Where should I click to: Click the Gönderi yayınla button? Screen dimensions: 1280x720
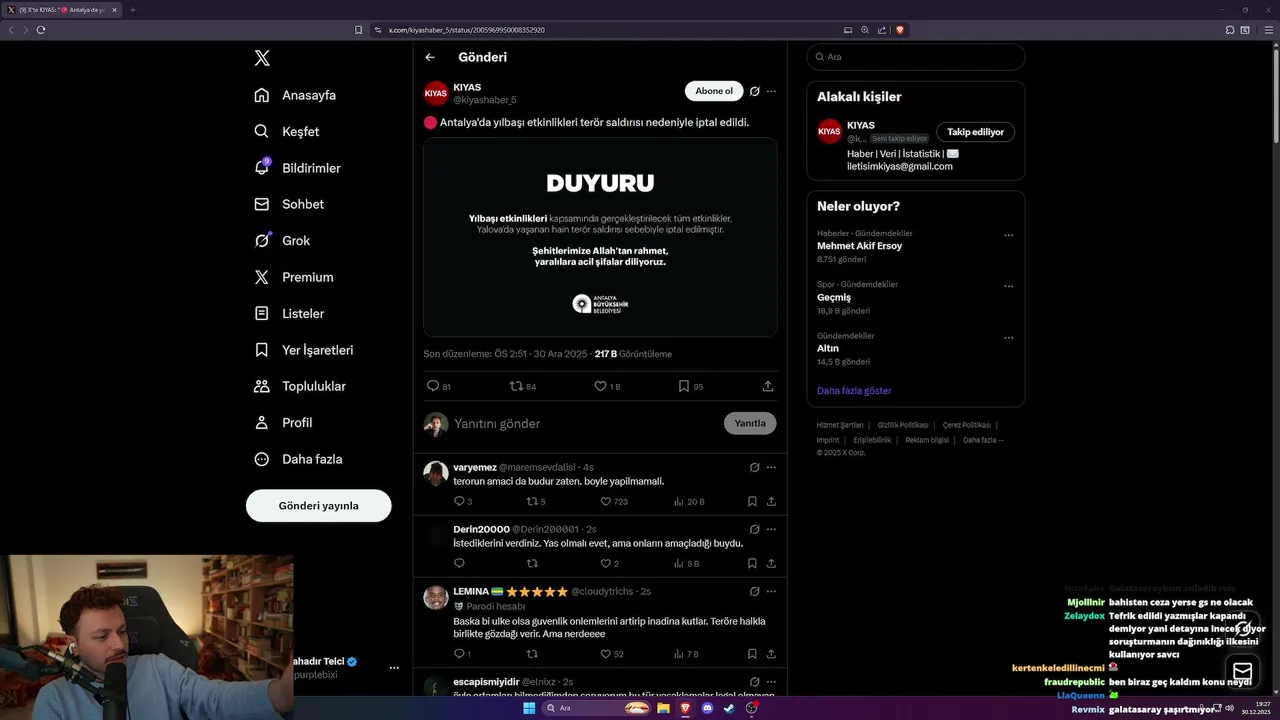tap(318, 505)
